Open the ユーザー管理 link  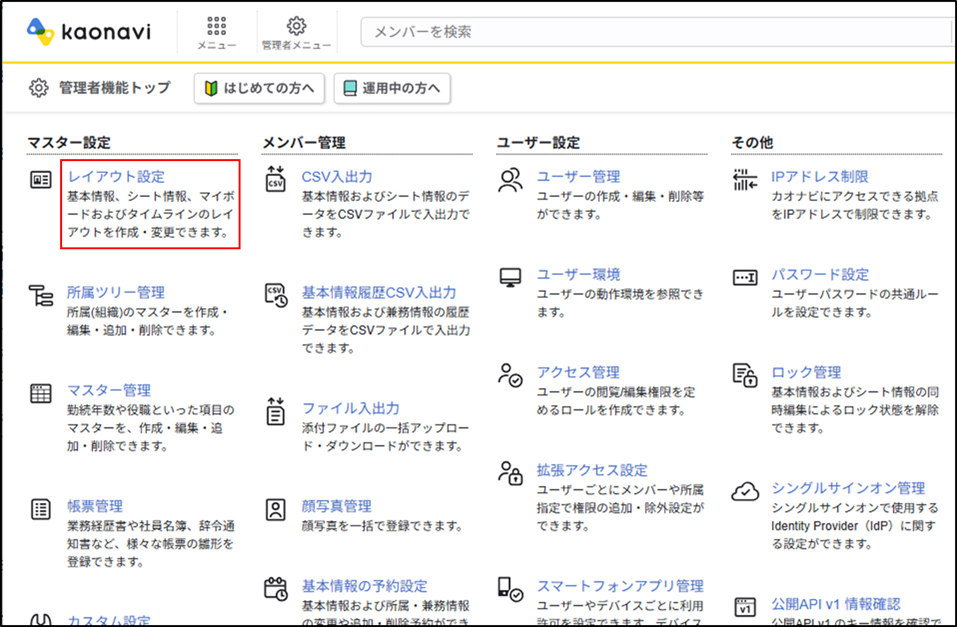tap(579, 176)
